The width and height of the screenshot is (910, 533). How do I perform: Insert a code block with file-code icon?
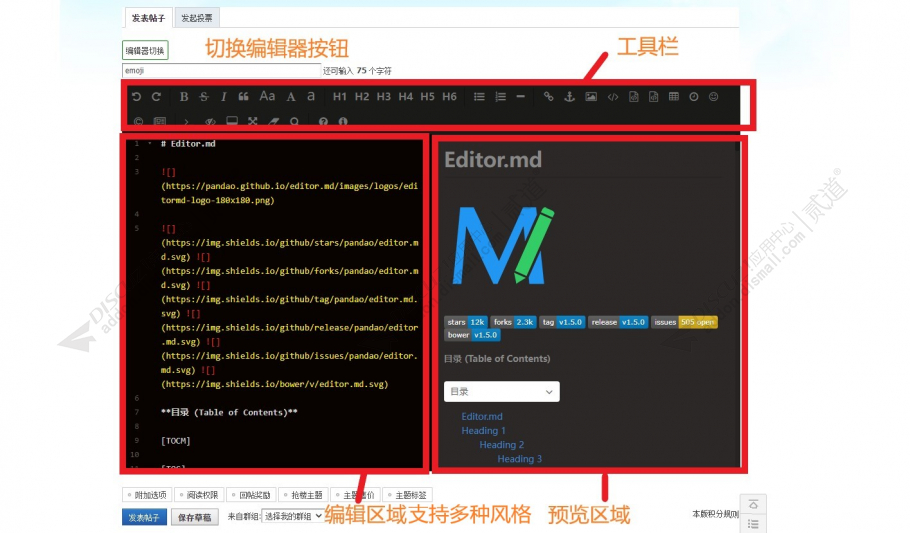pyautogui.click(x=653, y=97)
